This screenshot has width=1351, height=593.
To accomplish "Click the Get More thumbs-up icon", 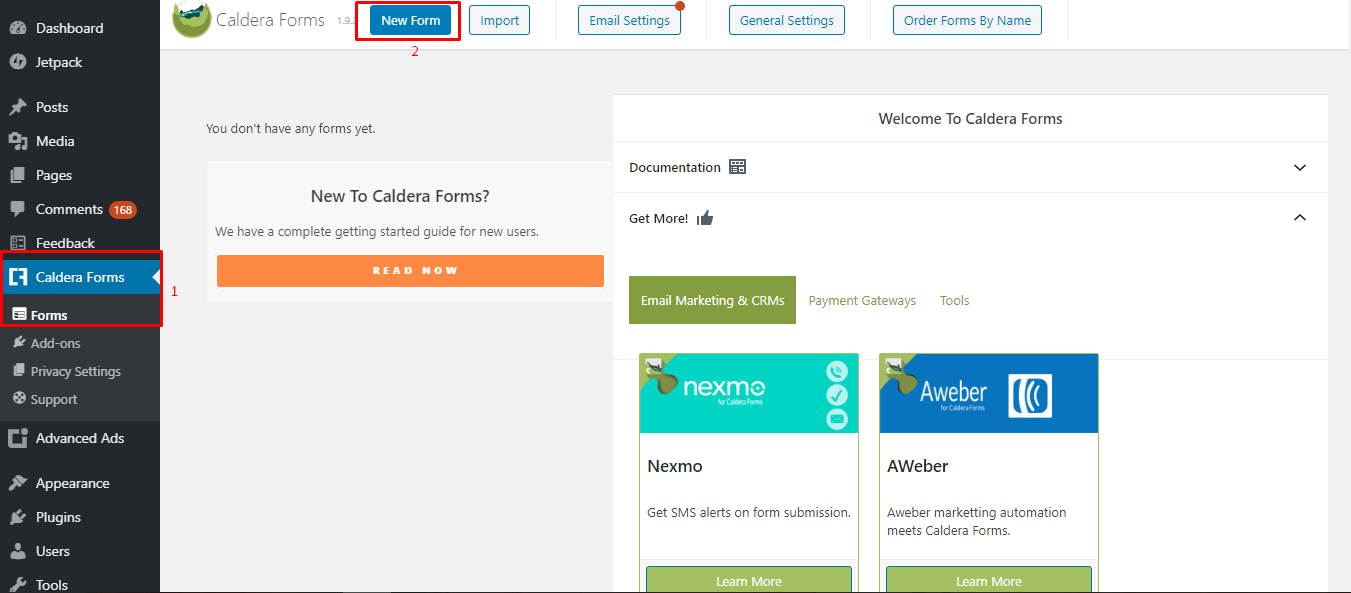I will click(705, 218).
